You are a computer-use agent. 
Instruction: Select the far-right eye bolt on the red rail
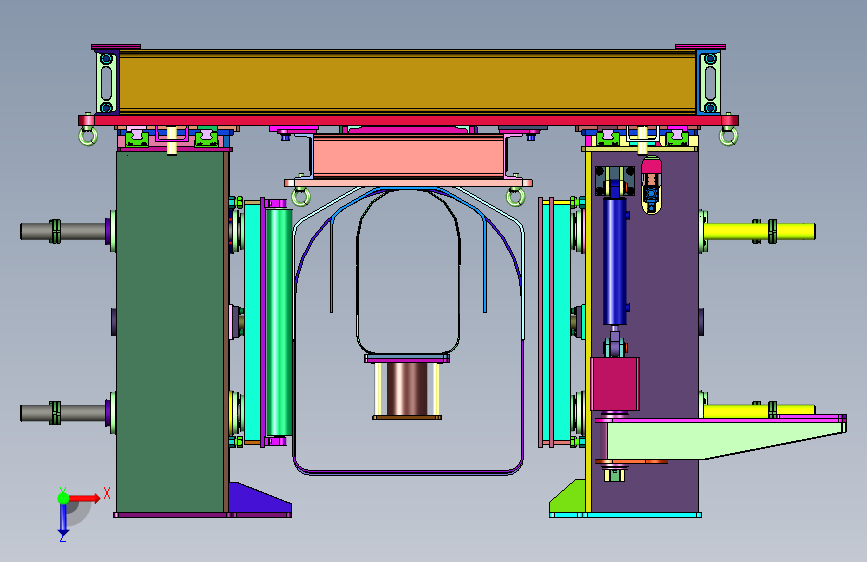728,136
